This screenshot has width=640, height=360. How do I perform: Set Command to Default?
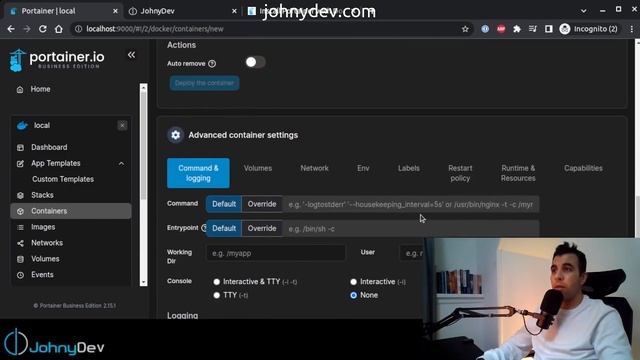click(224, 204)
